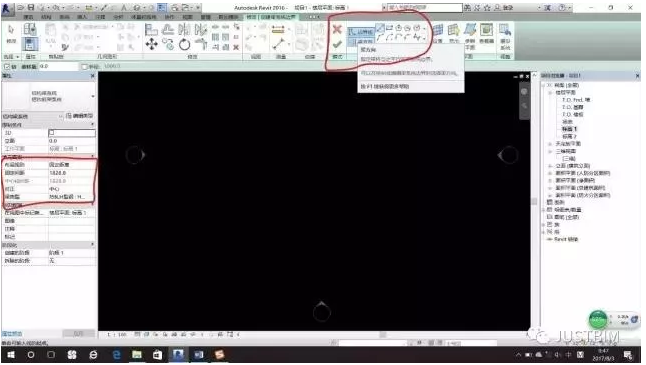Toggle the 3D checkbox in Properties
This screenshot has height=365, width=646.
(51, 133)
